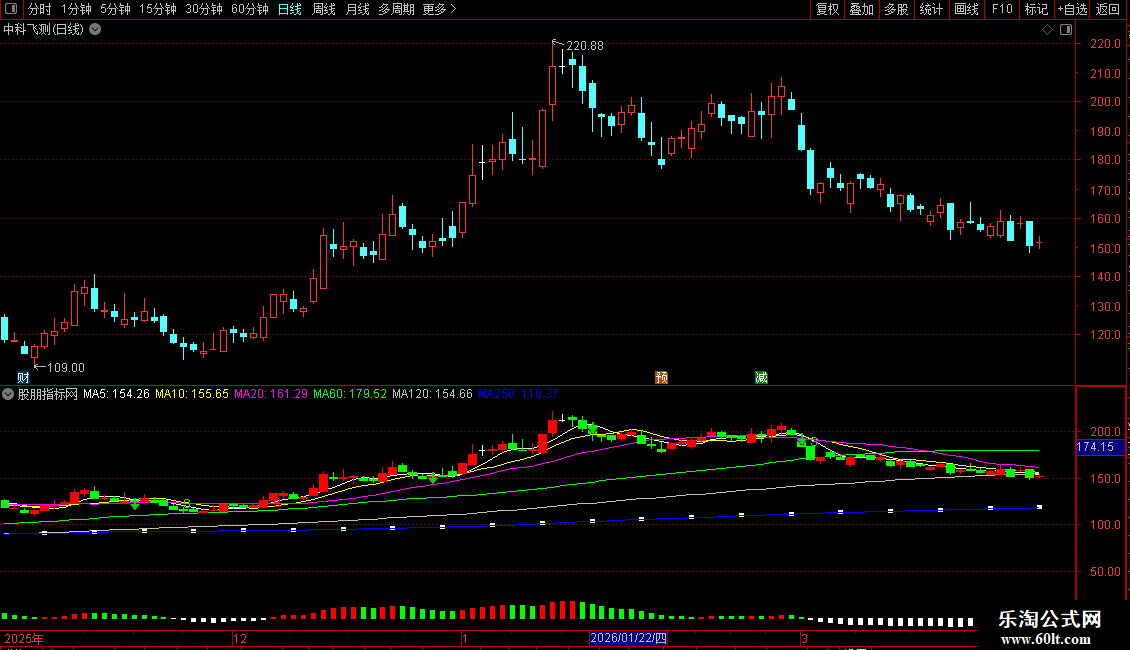
Task: Click the 2025年 timeline label
Action: [24, 638]
